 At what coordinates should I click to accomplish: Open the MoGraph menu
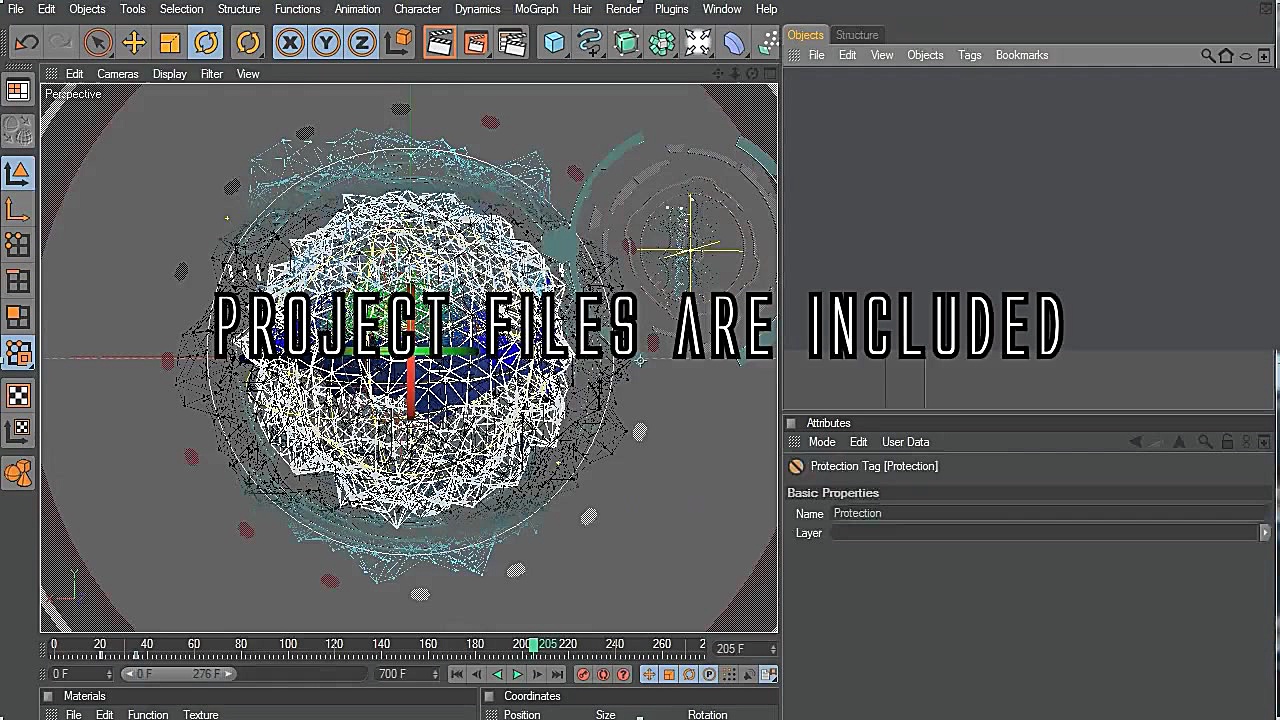(x=536, y=9)
